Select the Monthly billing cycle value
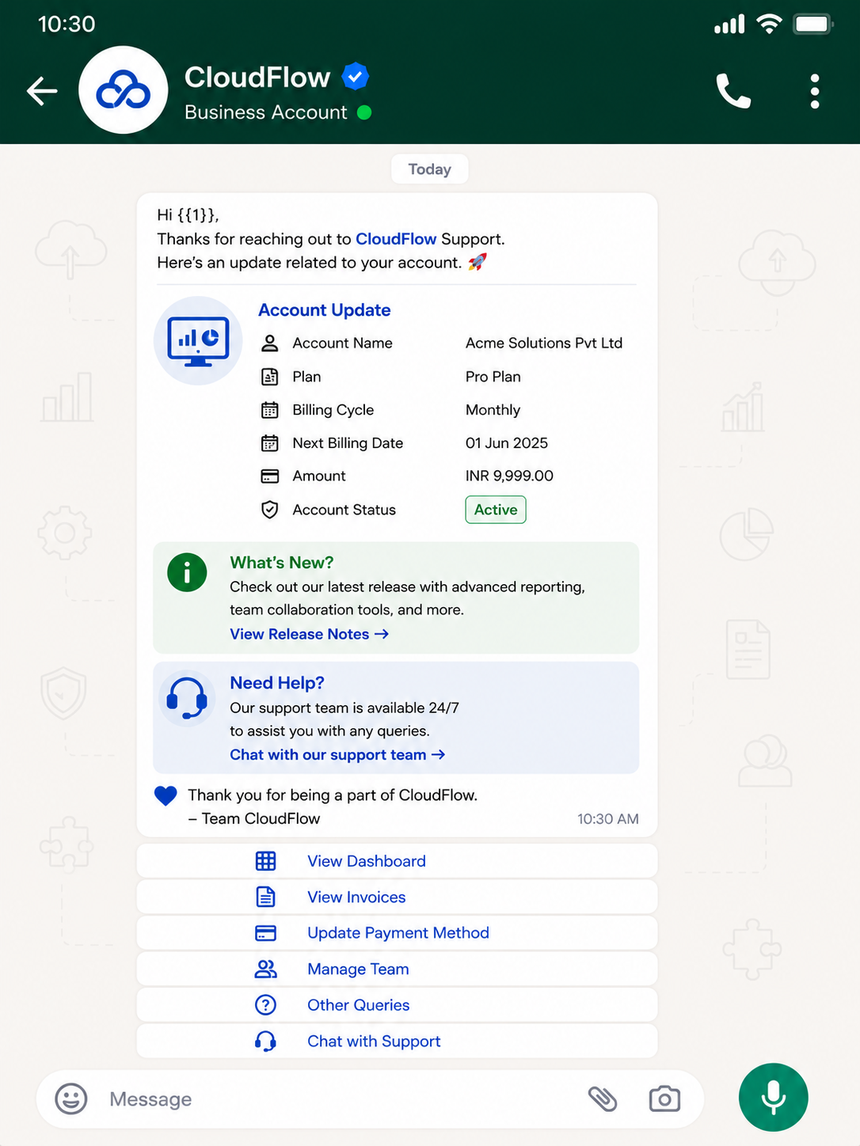Image resolution: width=860 pixels, height=1146 pixels. pyautogui.click(x=493, y=410)
